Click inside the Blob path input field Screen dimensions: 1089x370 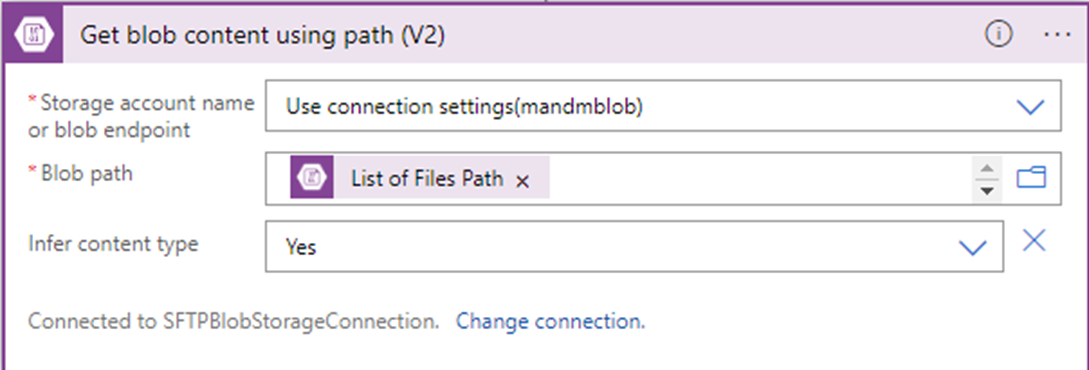pos(760,178)
